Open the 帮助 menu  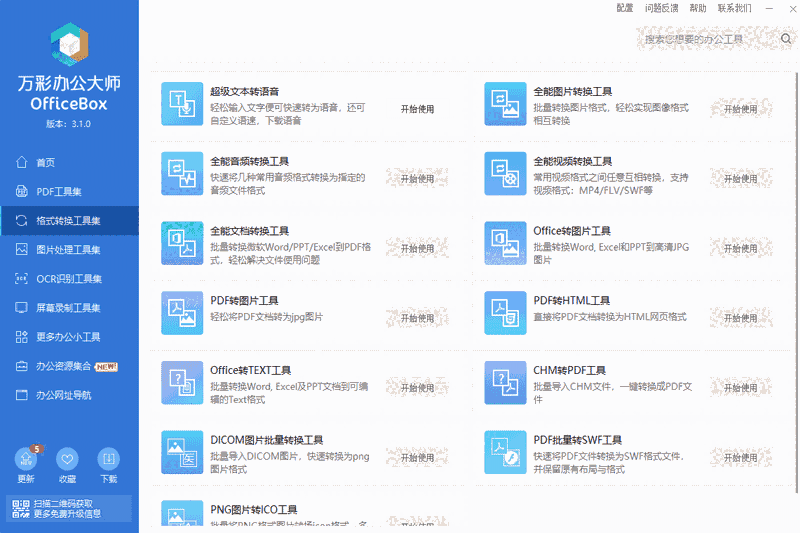[698, 8]
